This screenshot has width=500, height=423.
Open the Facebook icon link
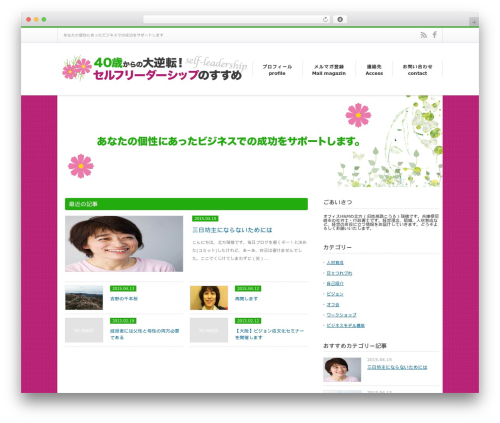435,35
